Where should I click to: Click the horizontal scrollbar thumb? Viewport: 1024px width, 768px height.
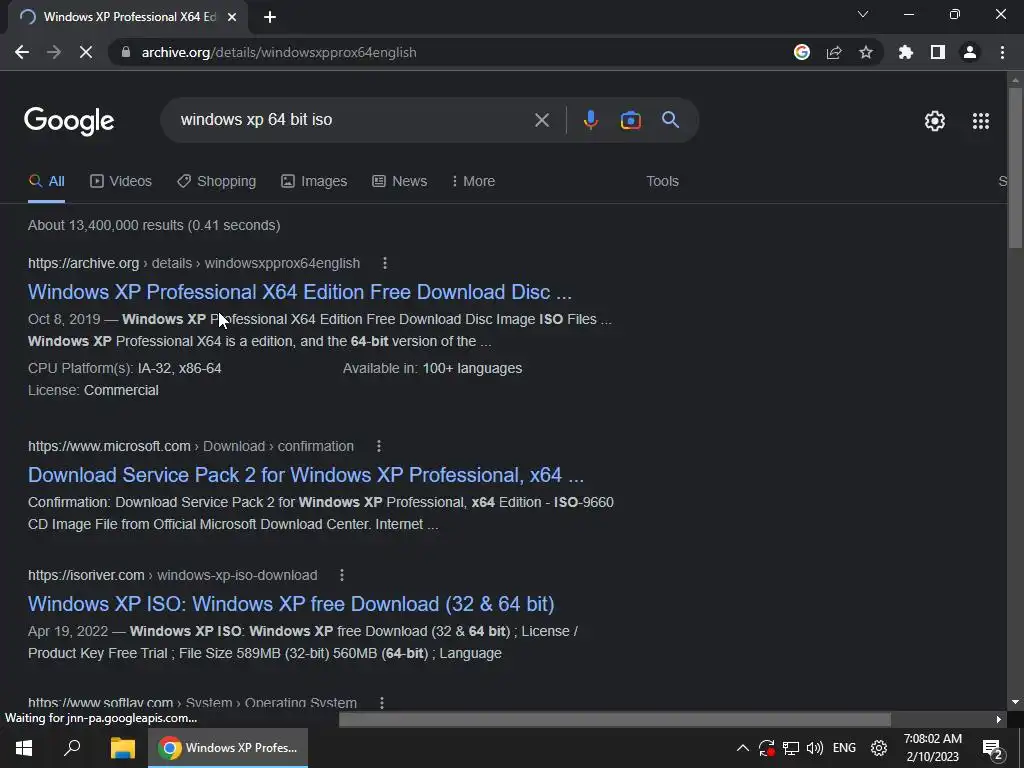tap(615, 719)
